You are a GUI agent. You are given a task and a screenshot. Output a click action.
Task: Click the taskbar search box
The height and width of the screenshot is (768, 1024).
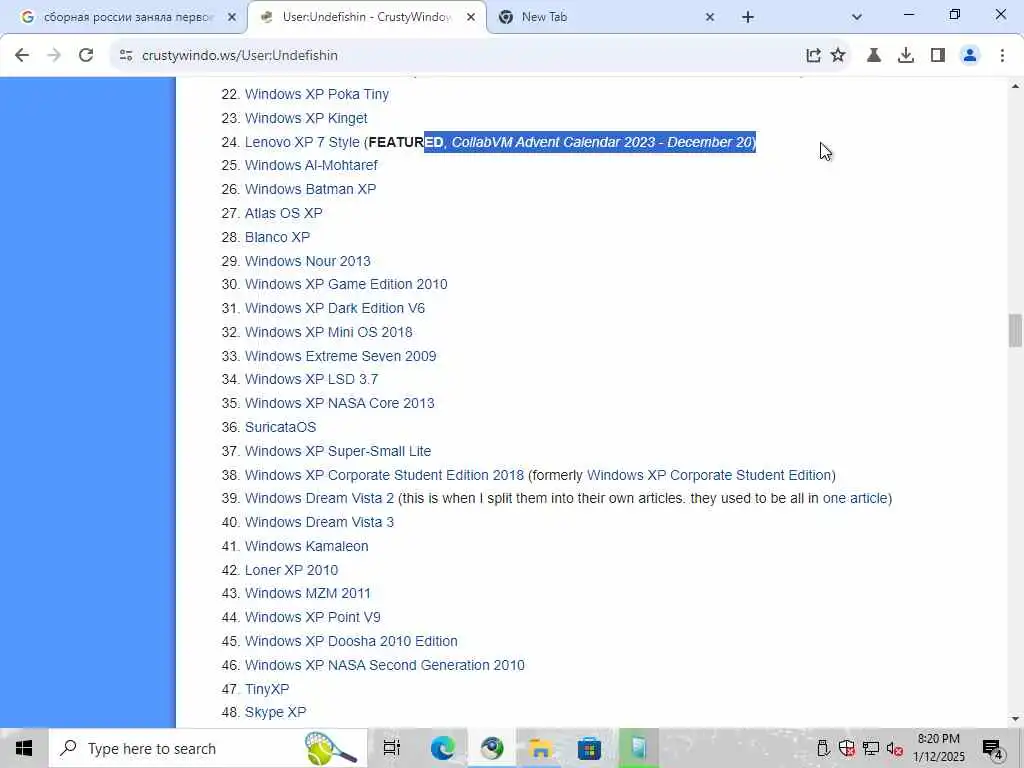[x=208, y=748]
